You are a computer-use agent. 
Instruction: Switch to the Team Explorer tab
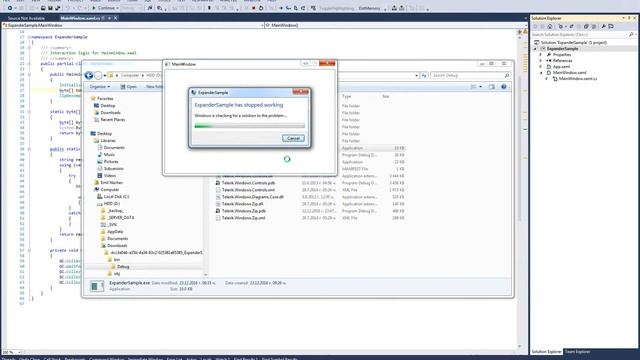pos(577,351)
